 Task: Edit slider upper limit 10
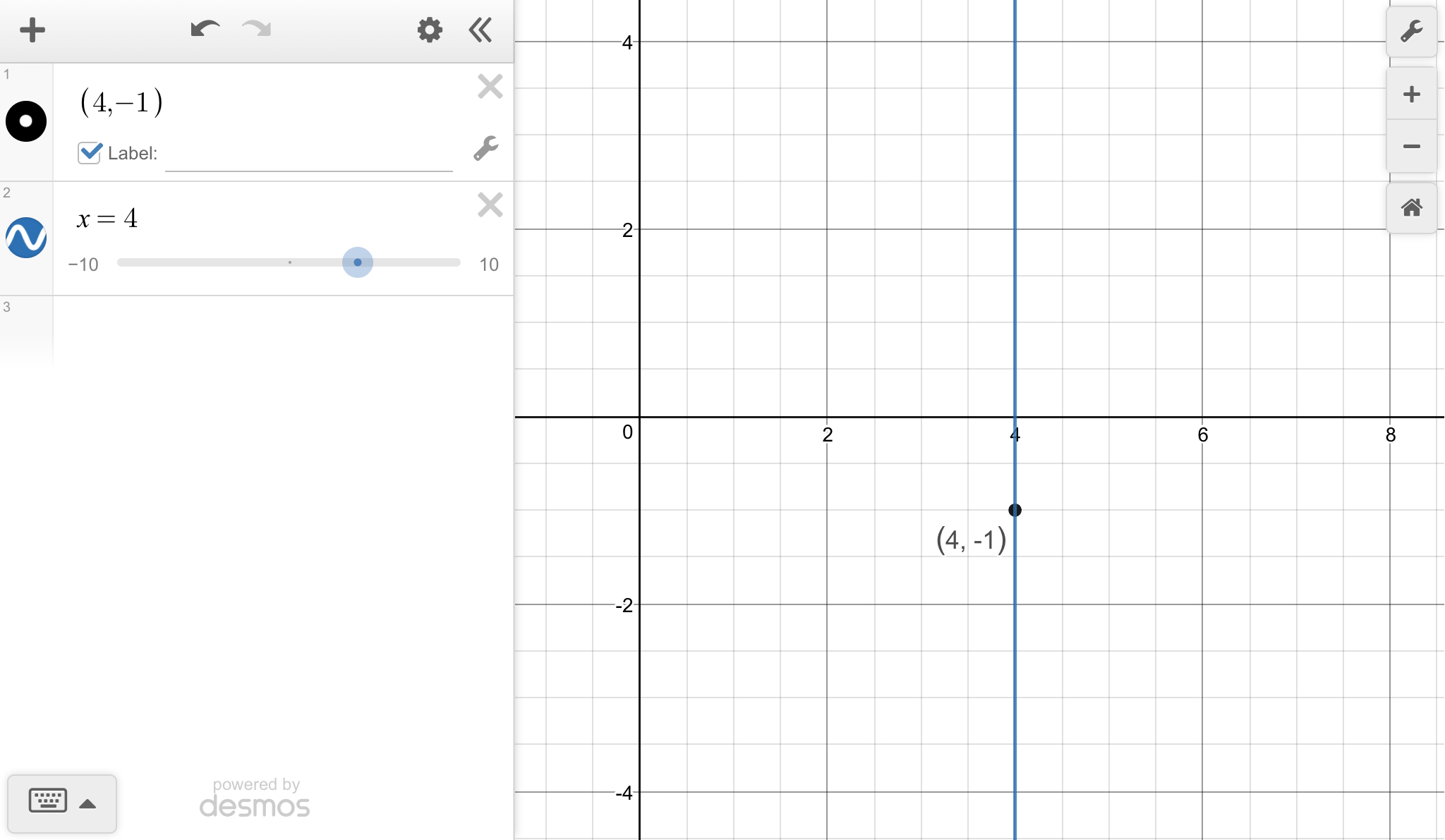(x=488, y=264)
